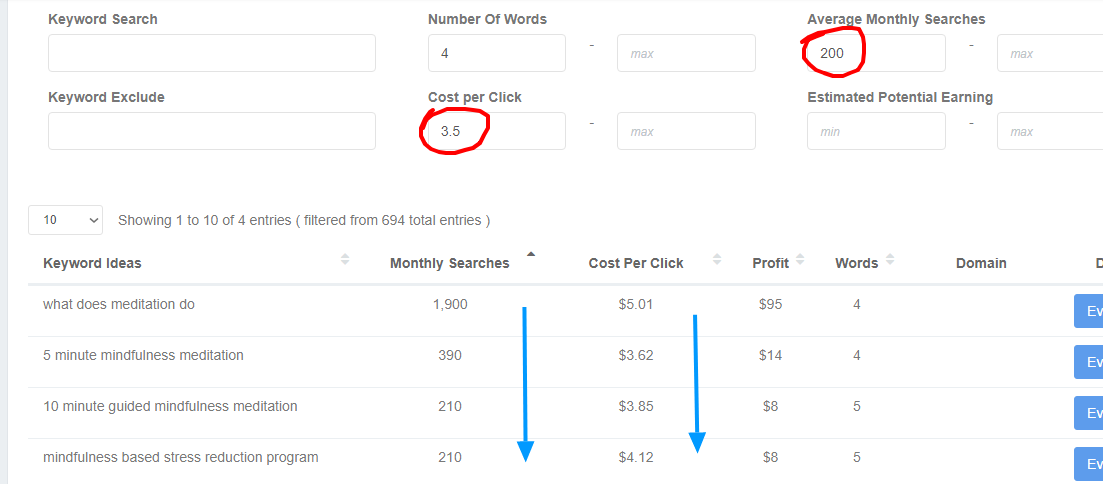1103x484 pixels.
Task: Open the entries-per-page dropdown showing 10
Action: [x=66, y=220]
